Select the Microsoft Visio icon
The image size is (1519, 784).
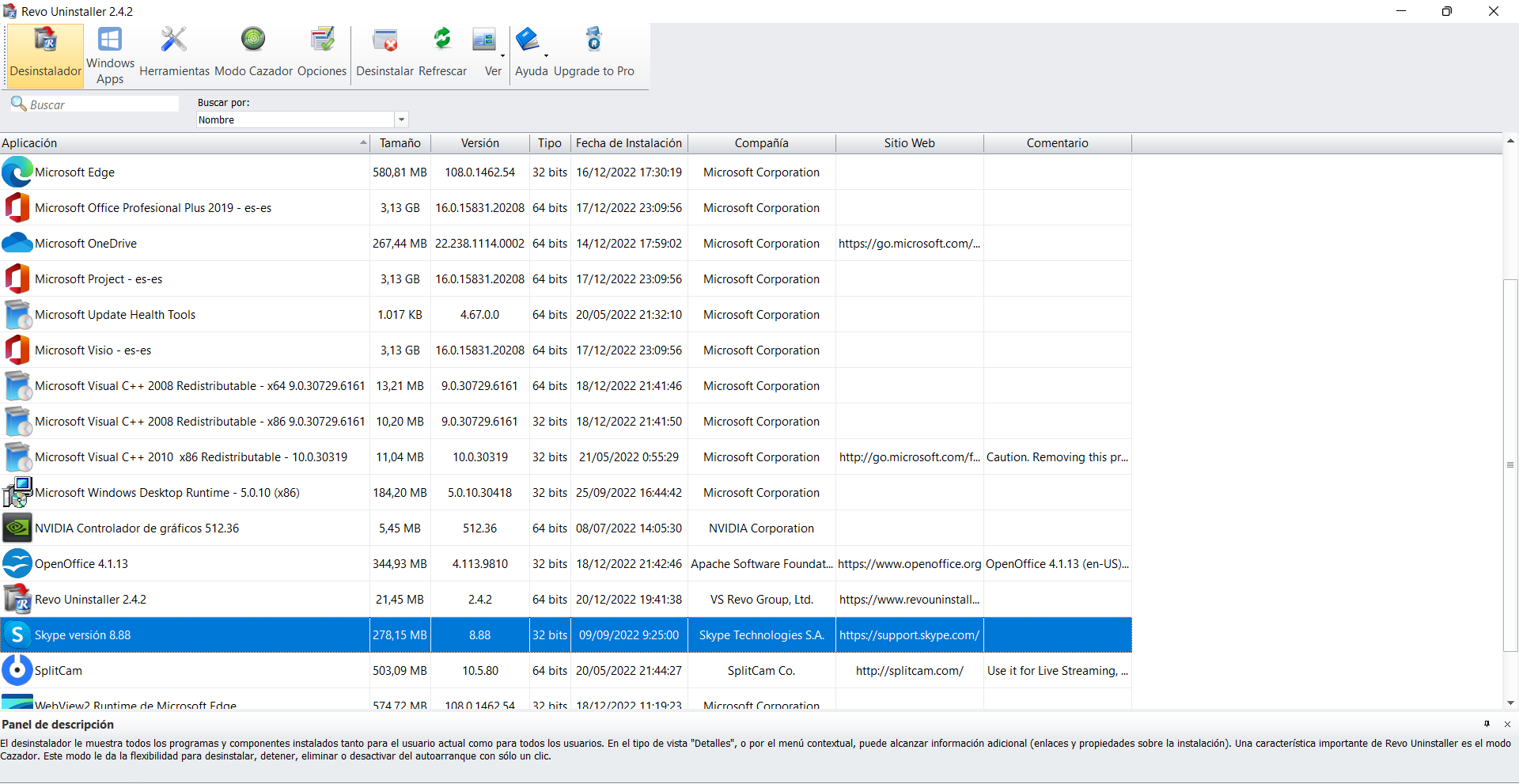(17, 350)
